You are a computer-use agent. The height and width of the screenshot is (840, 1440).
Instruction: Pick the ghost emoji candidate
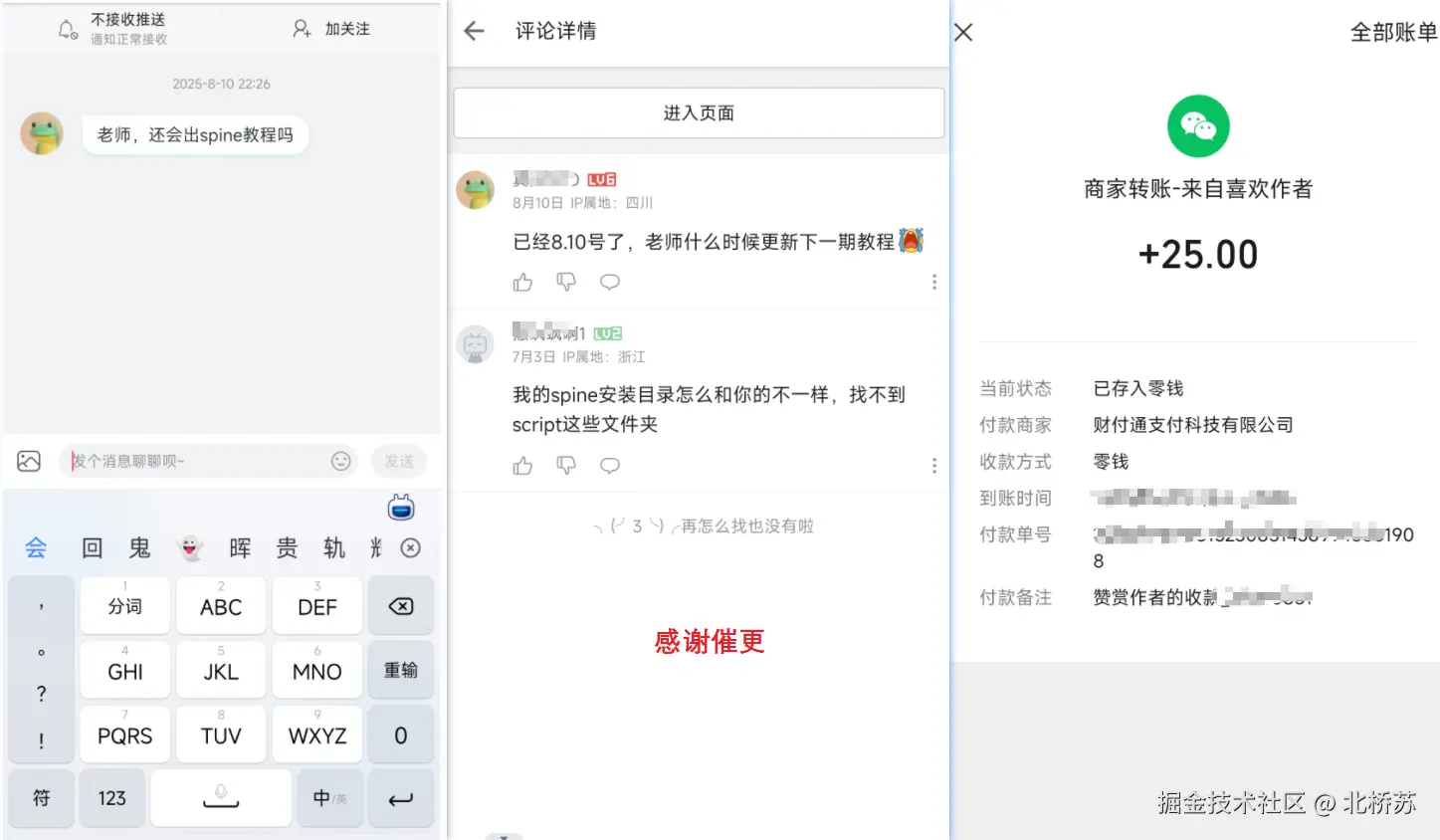[189, 547]
